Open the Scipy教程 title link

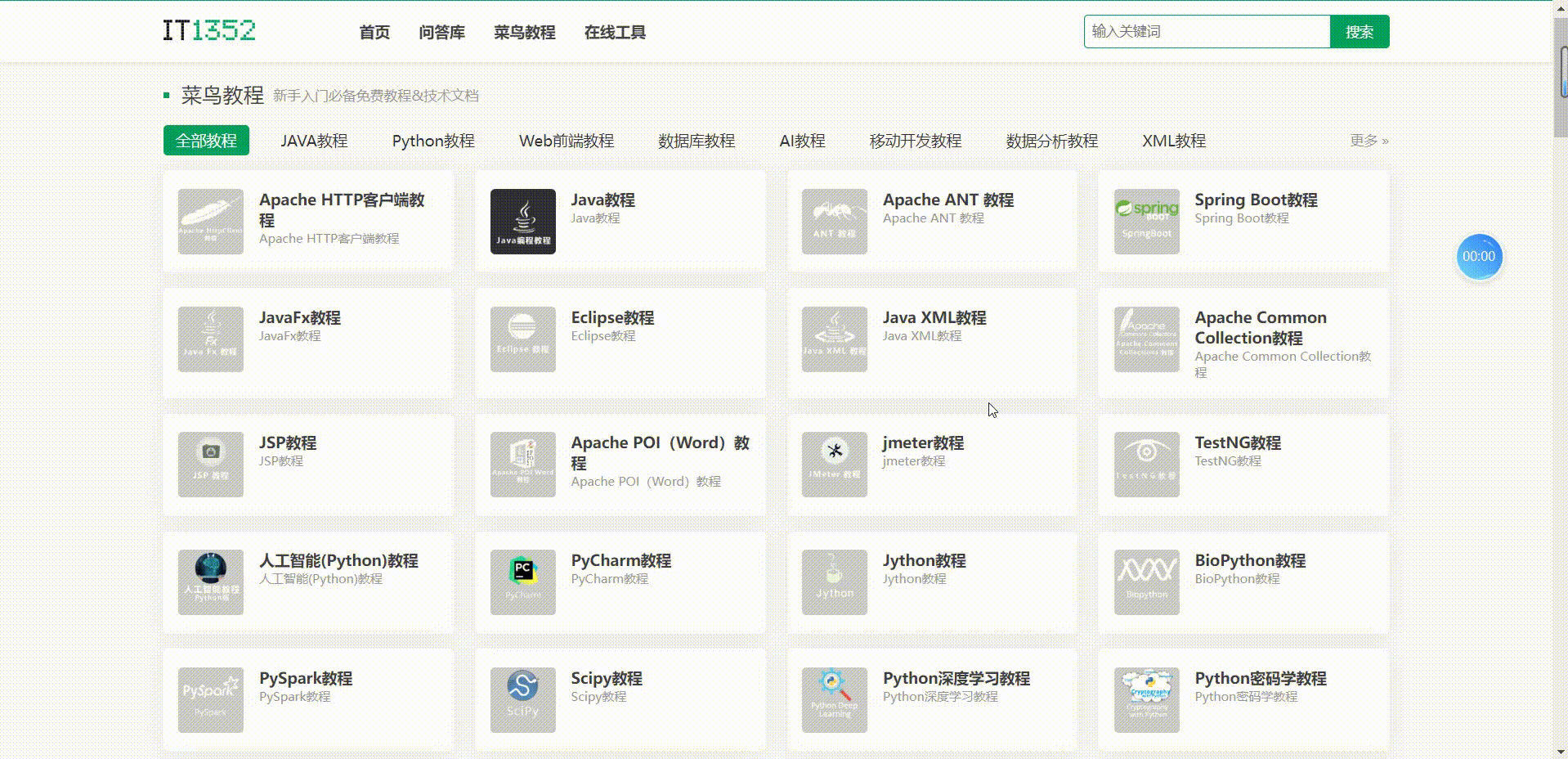607,678
